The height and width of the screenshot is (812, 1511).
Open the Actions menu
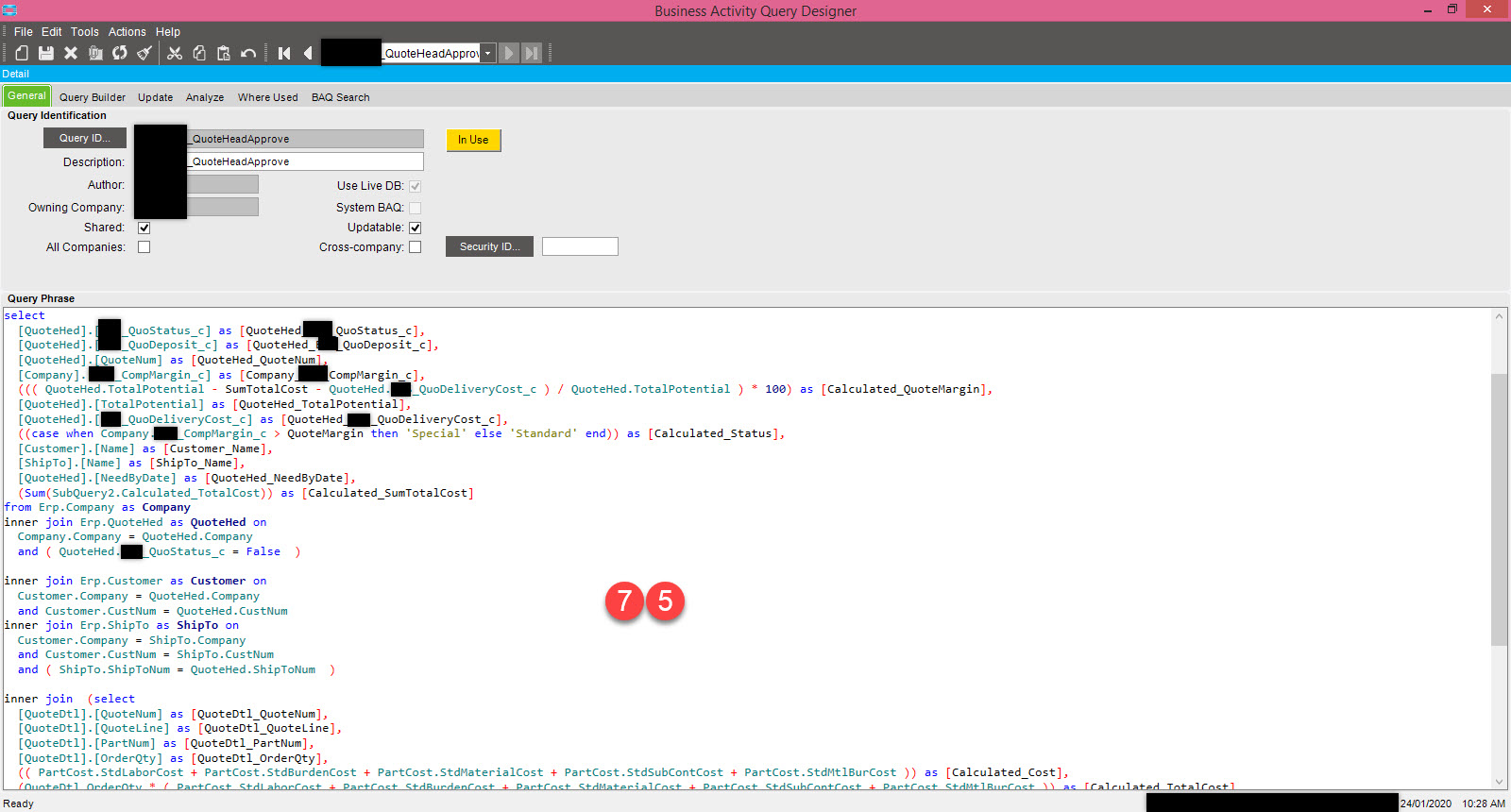pyautogui.click(x=127, y=32)
